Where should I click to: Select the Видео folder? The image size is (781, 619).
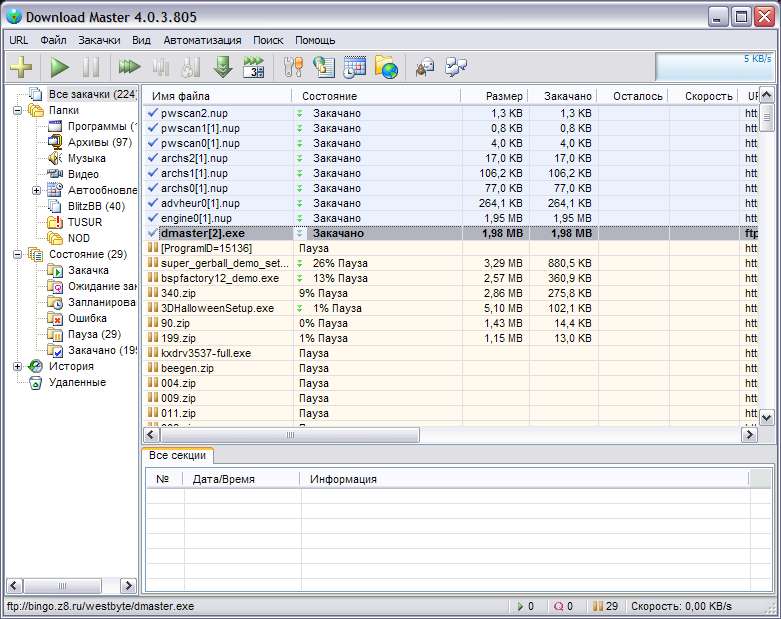[x=83, y=174]
